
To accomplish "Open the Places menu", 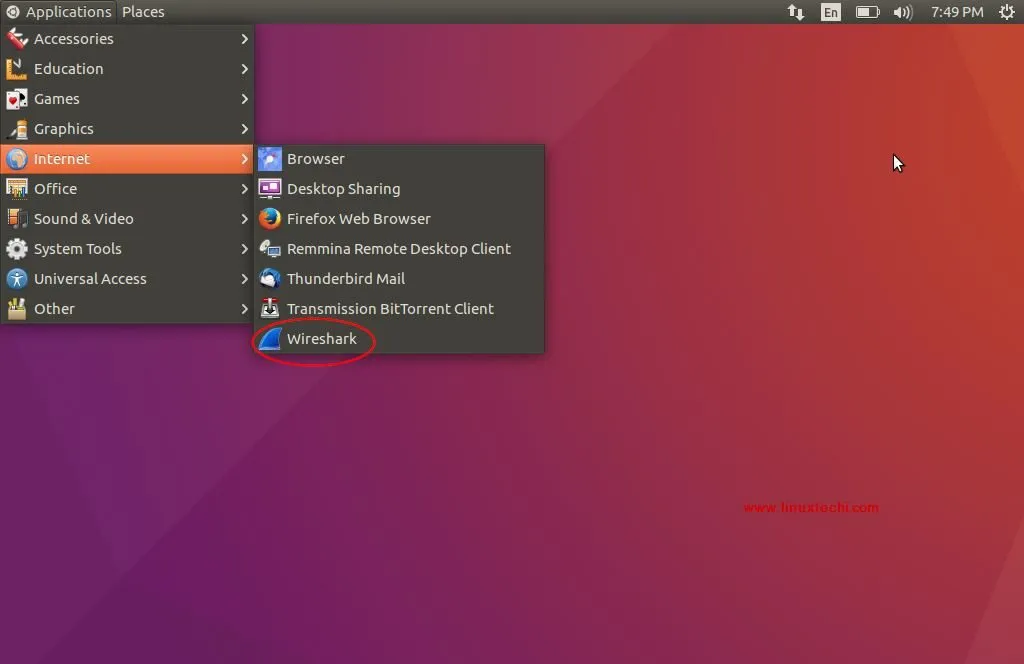I will [x=142, y=11].
